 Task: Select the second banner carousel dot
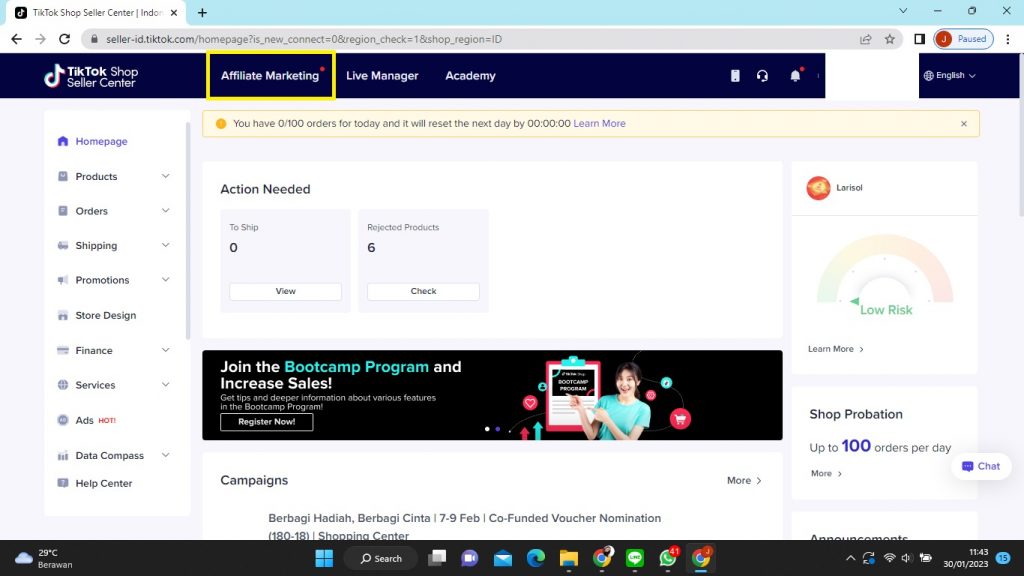pyautogui.click(x=498, y=429)
